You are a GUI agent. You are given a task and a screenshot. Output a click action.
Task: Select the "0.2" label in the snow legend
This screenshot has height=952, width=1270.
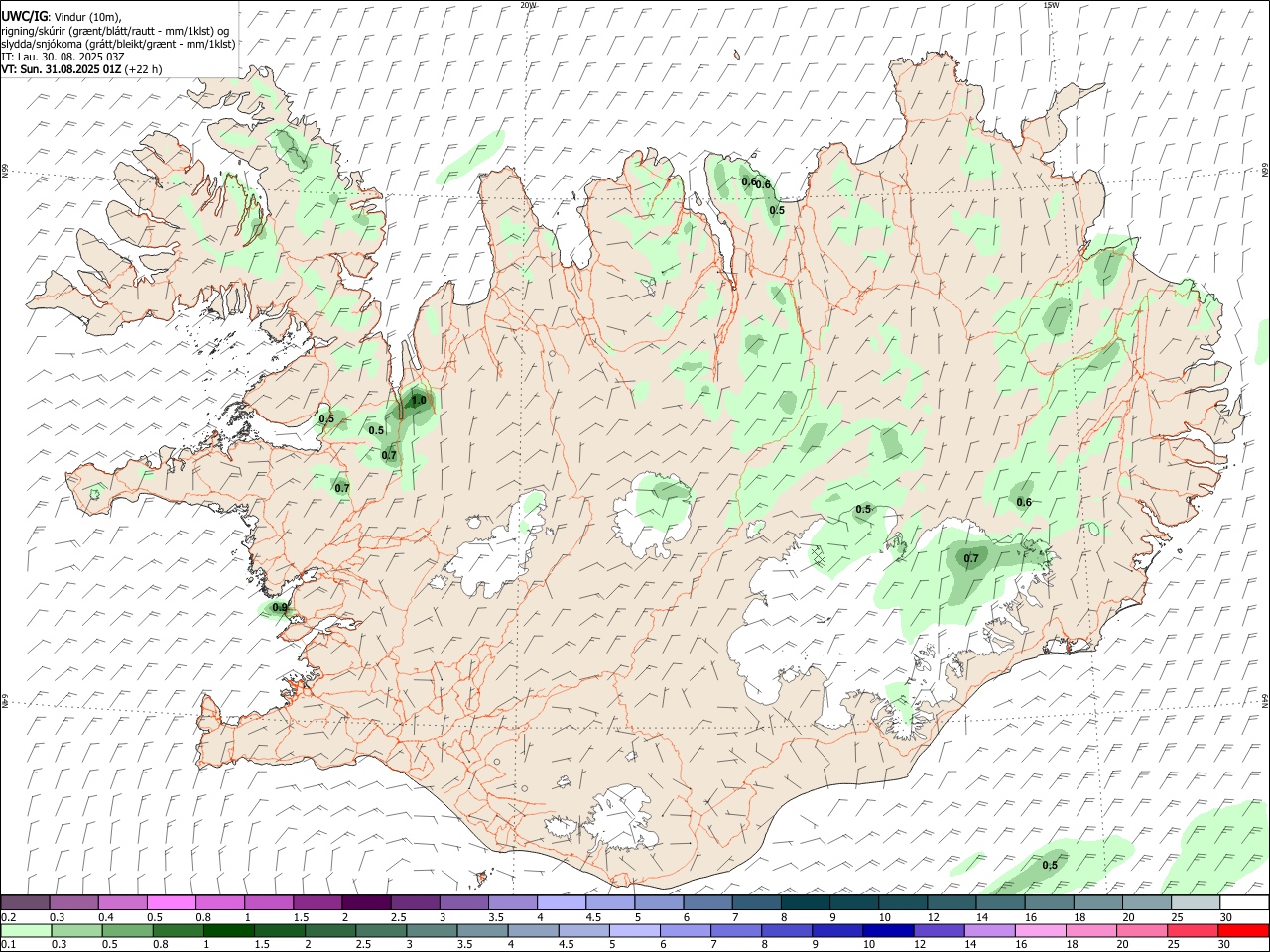pos(8,917)
